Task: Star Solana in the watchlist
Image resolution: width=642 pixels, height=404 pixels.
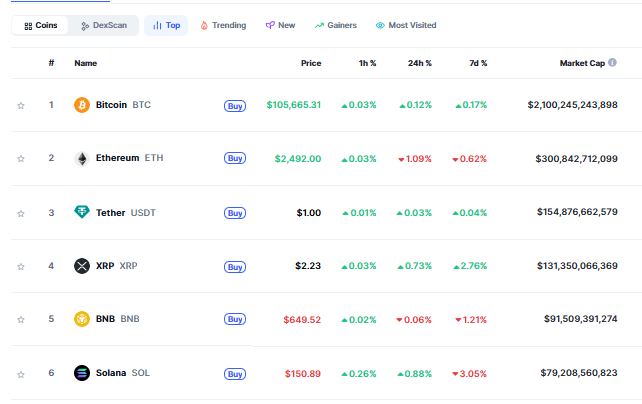Action: [21, 374]
